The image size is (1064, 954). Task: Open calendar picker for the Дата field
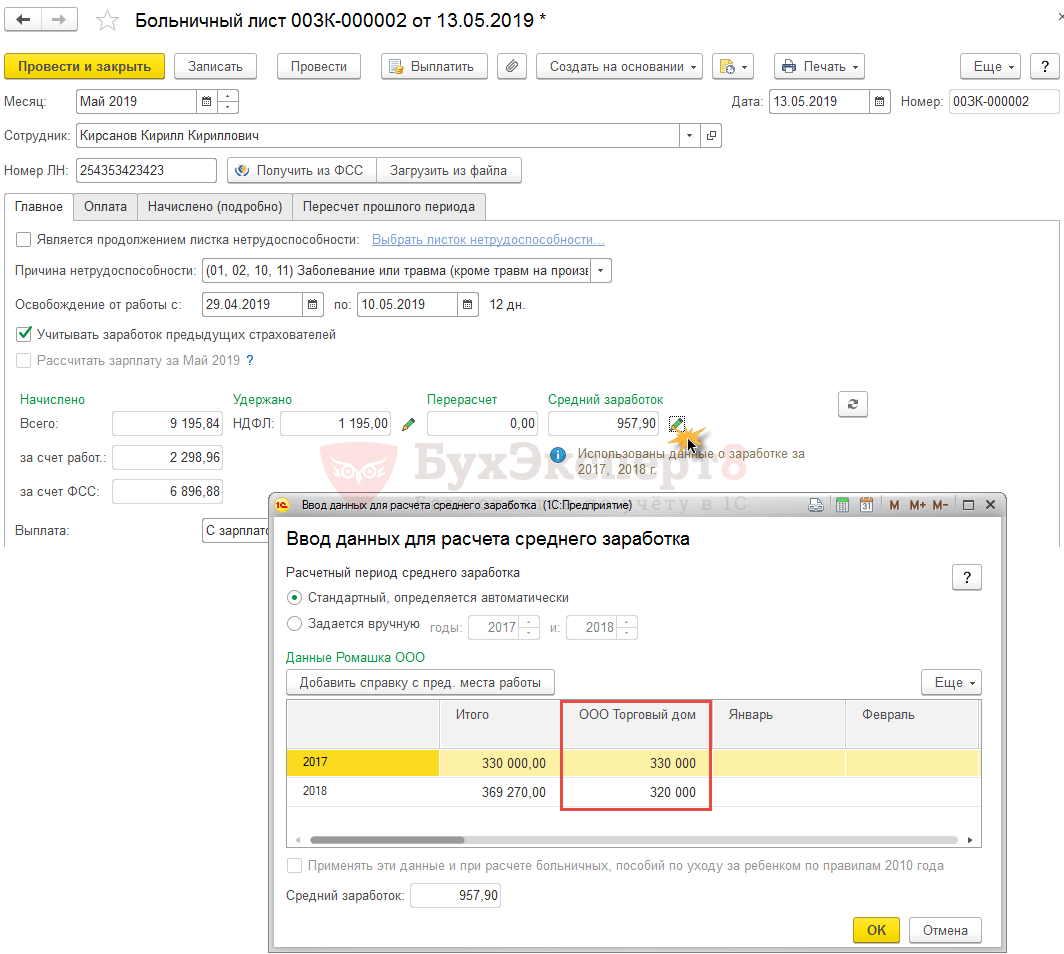tap(879, 102)
